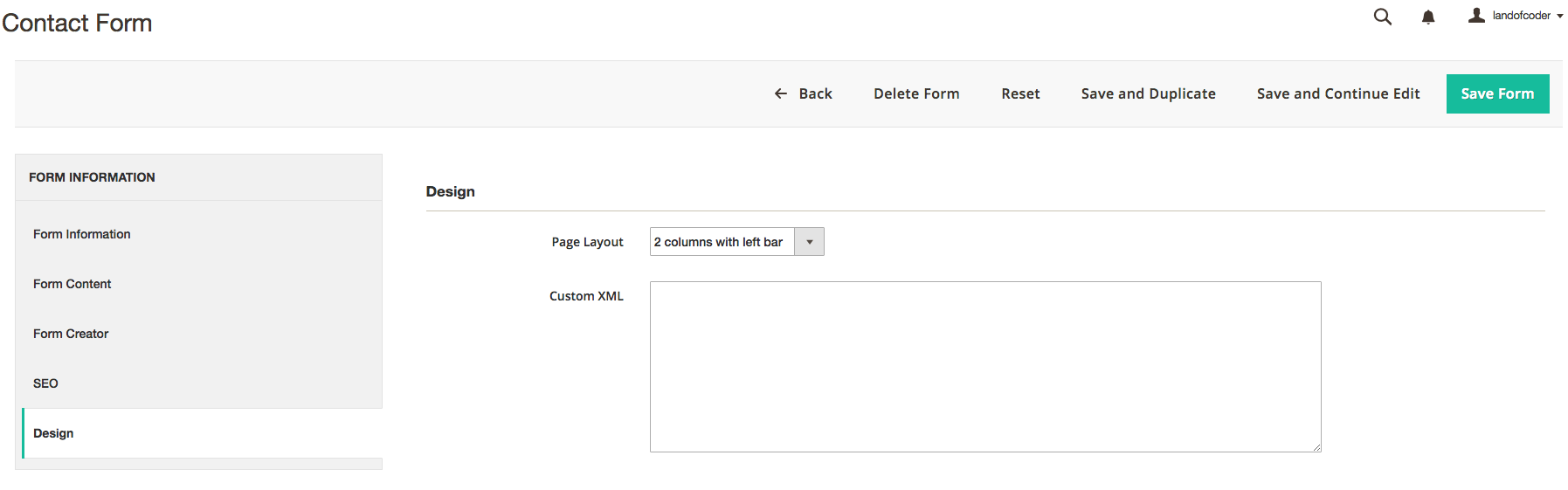Go back using the Back button
Image resolution: width=1568 pixels, height=490 pixels.
815,93
